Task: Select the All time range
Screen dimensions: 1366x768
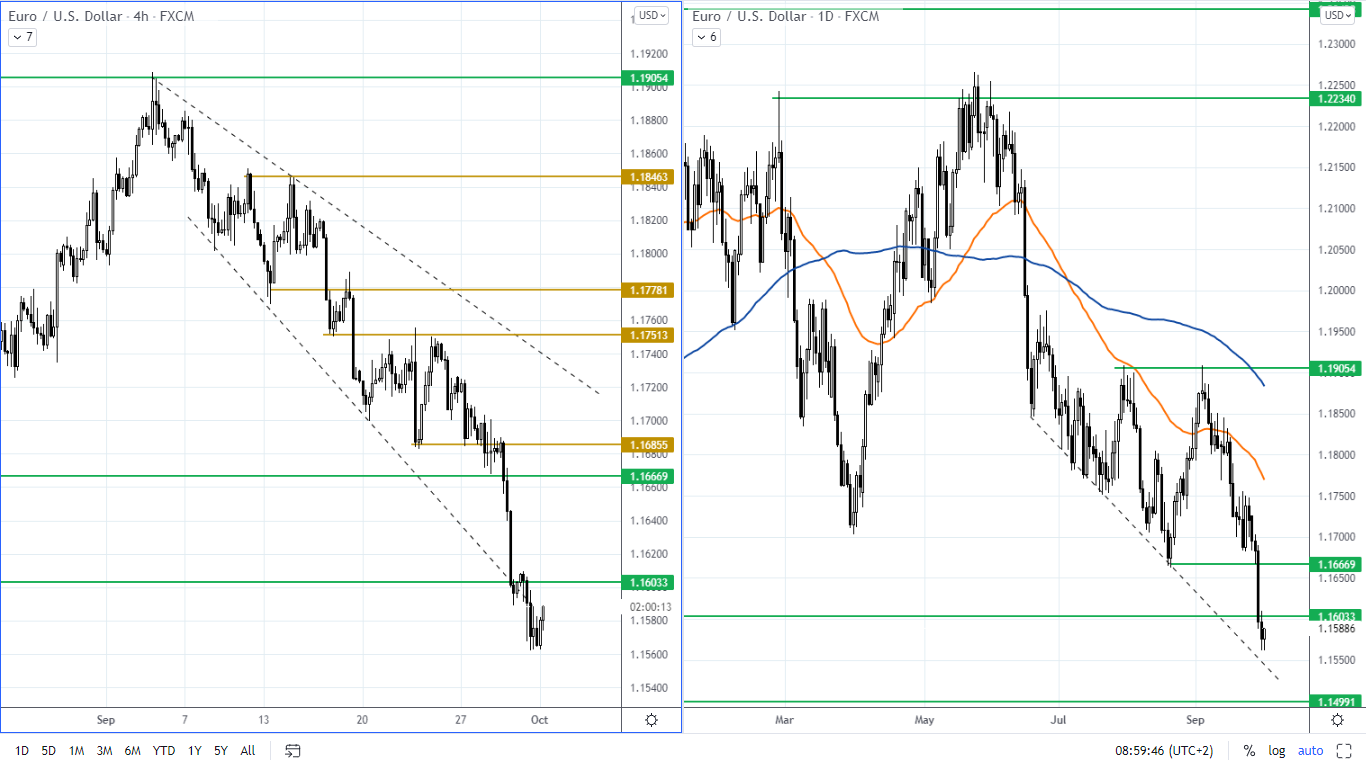Action: click(248, 750)
